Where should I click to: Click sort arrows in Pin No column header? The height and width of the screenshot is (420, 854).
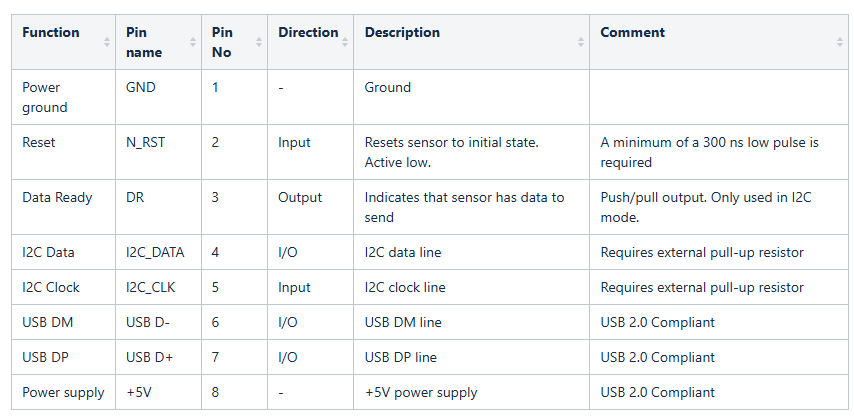pyautogui.click(x=259, y=42)
